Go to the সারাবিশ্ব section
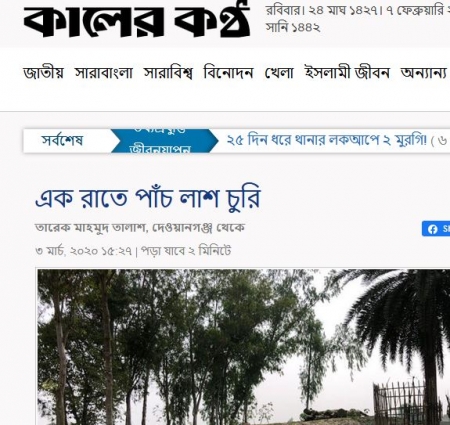Image resolution: width=450 pixels, height=425 pixels. 168,73
